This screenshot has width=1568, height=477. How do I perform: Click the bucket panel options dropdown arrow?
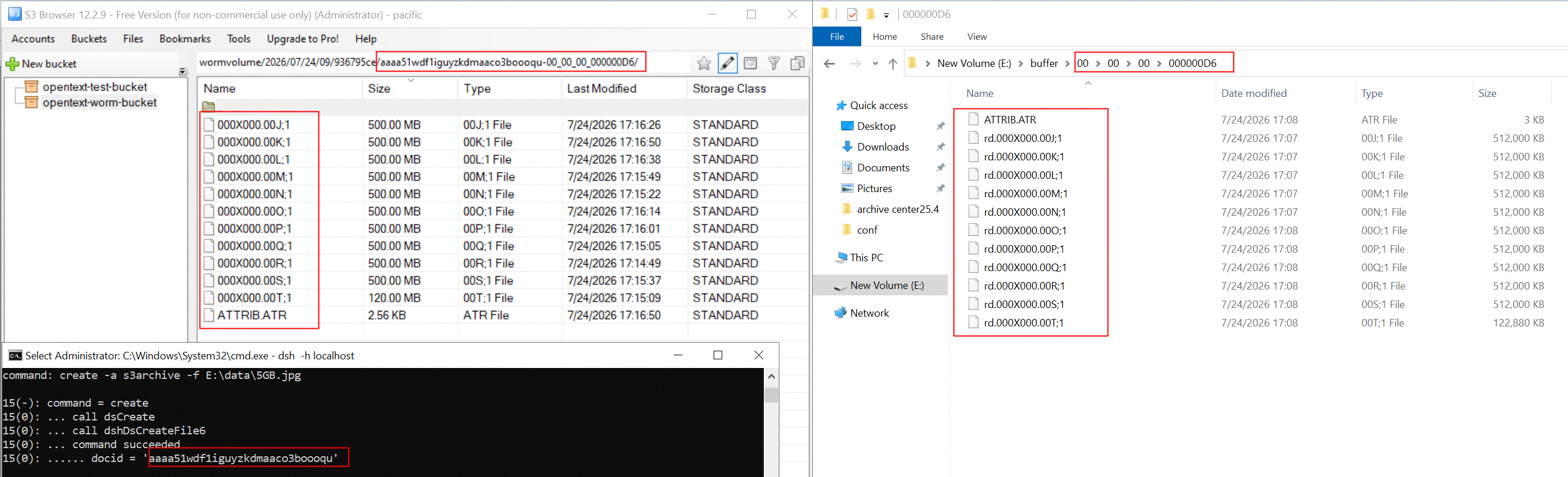[x=182, y=72]
